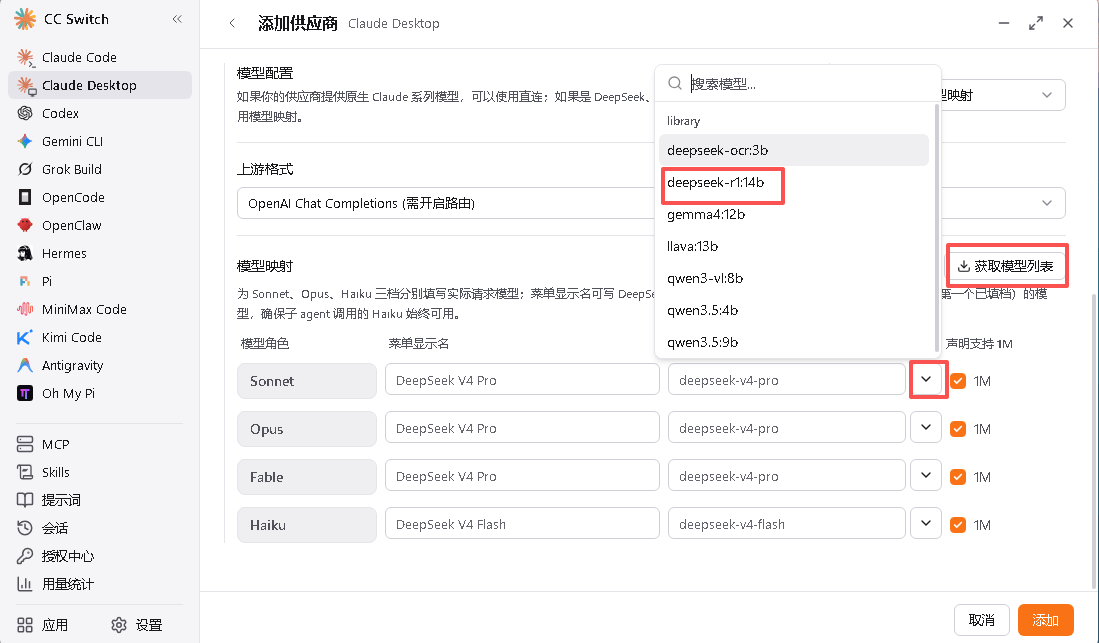
Task: Open the Pi sidebar item
Action: tap(100, 282)
